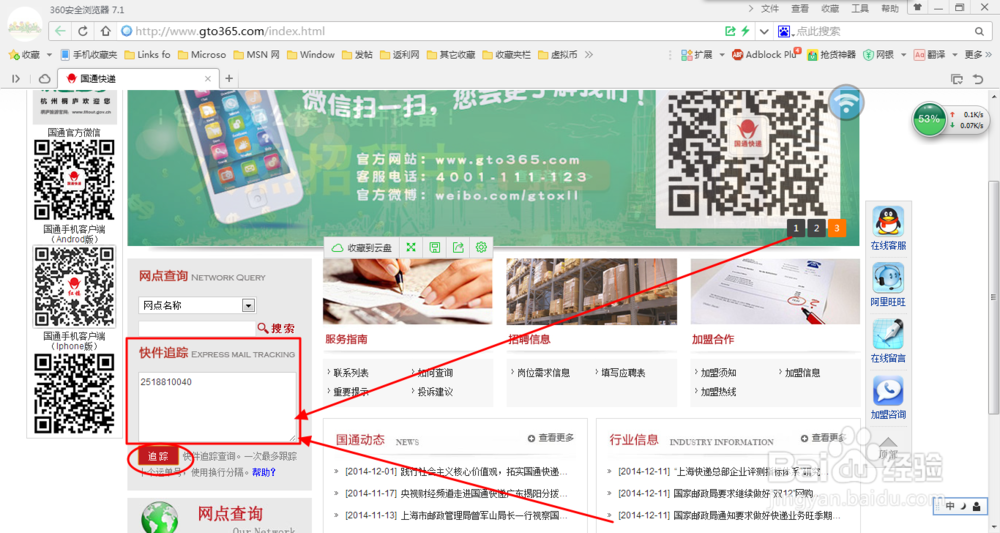Click the 翻译 translate extension
The image size is (1000, 533).
point(929,55)
